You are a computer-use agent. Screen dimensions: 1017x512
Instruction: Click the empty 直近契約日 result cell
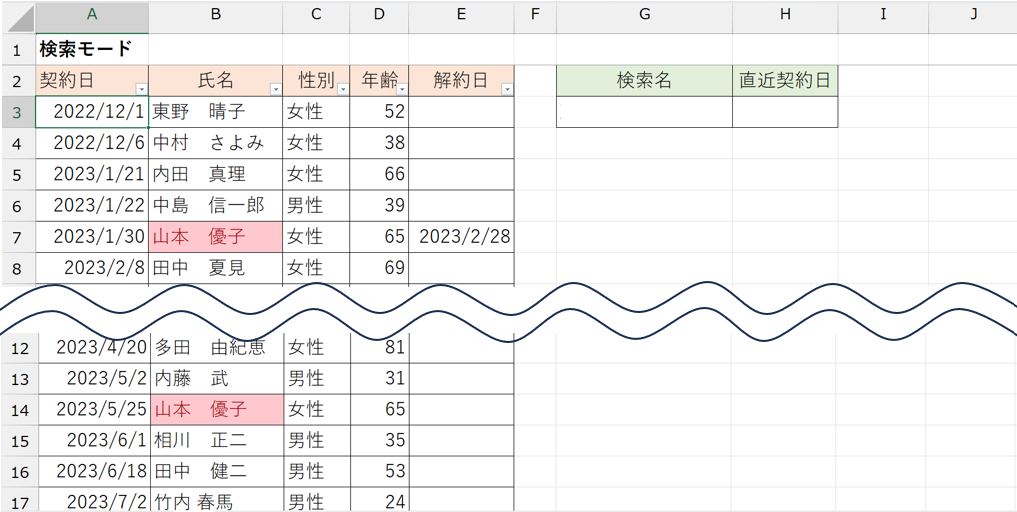click(785, 112)
